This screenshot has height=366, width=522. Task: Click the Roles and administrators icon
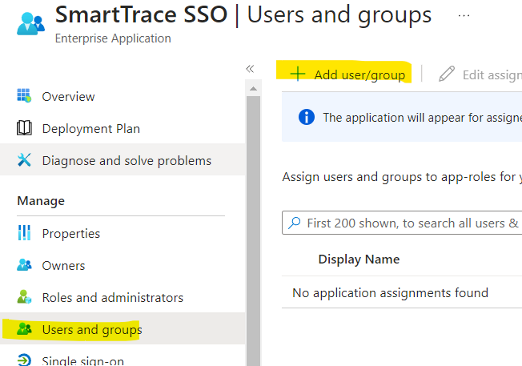(x=24, y=297)
